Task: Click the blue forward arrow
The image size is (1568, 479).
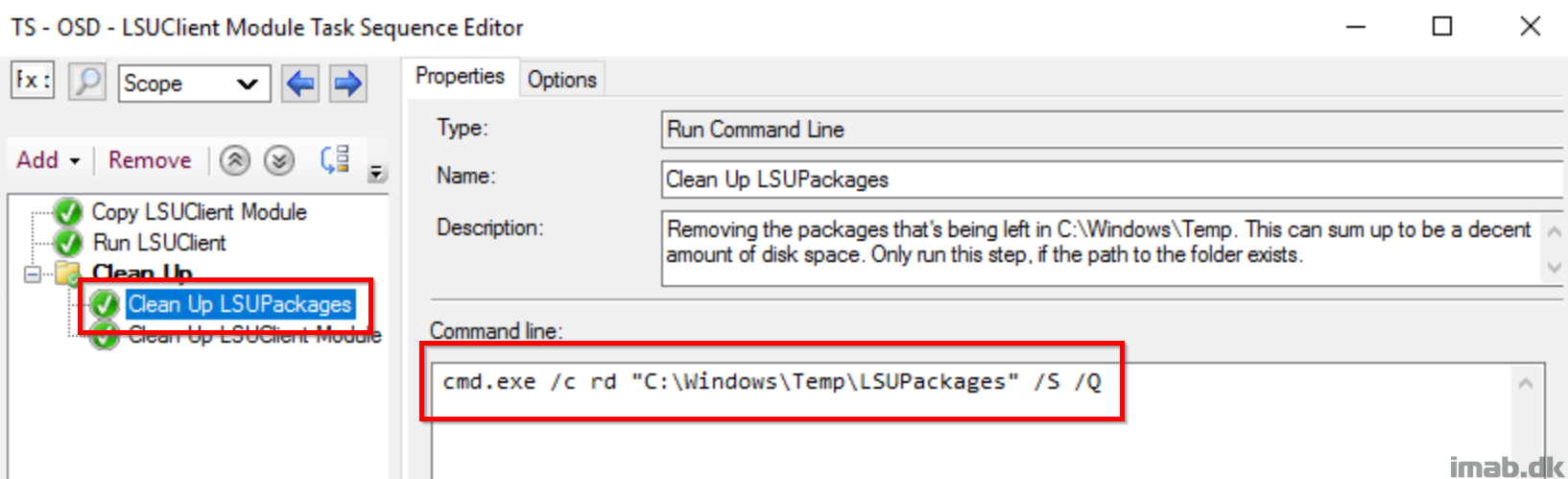Action: [347, 84]
